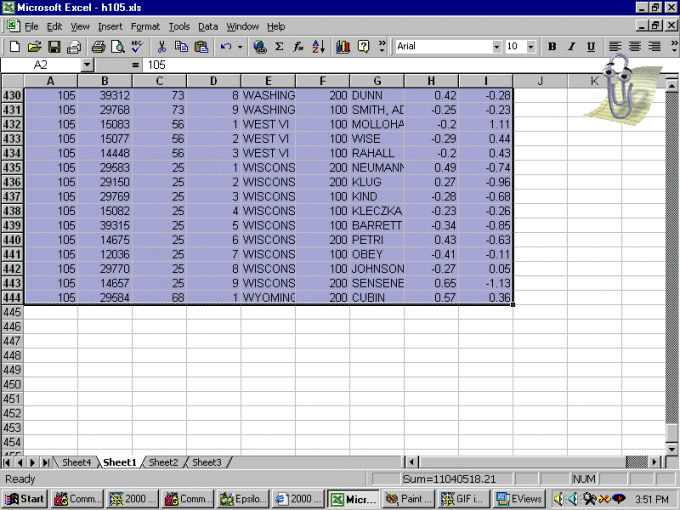Image resolution: width=680 pixels, height=510 pixels.
Task: Click the Start button on the taskbar
Action: pyautogui.click(x=25, y=498)
